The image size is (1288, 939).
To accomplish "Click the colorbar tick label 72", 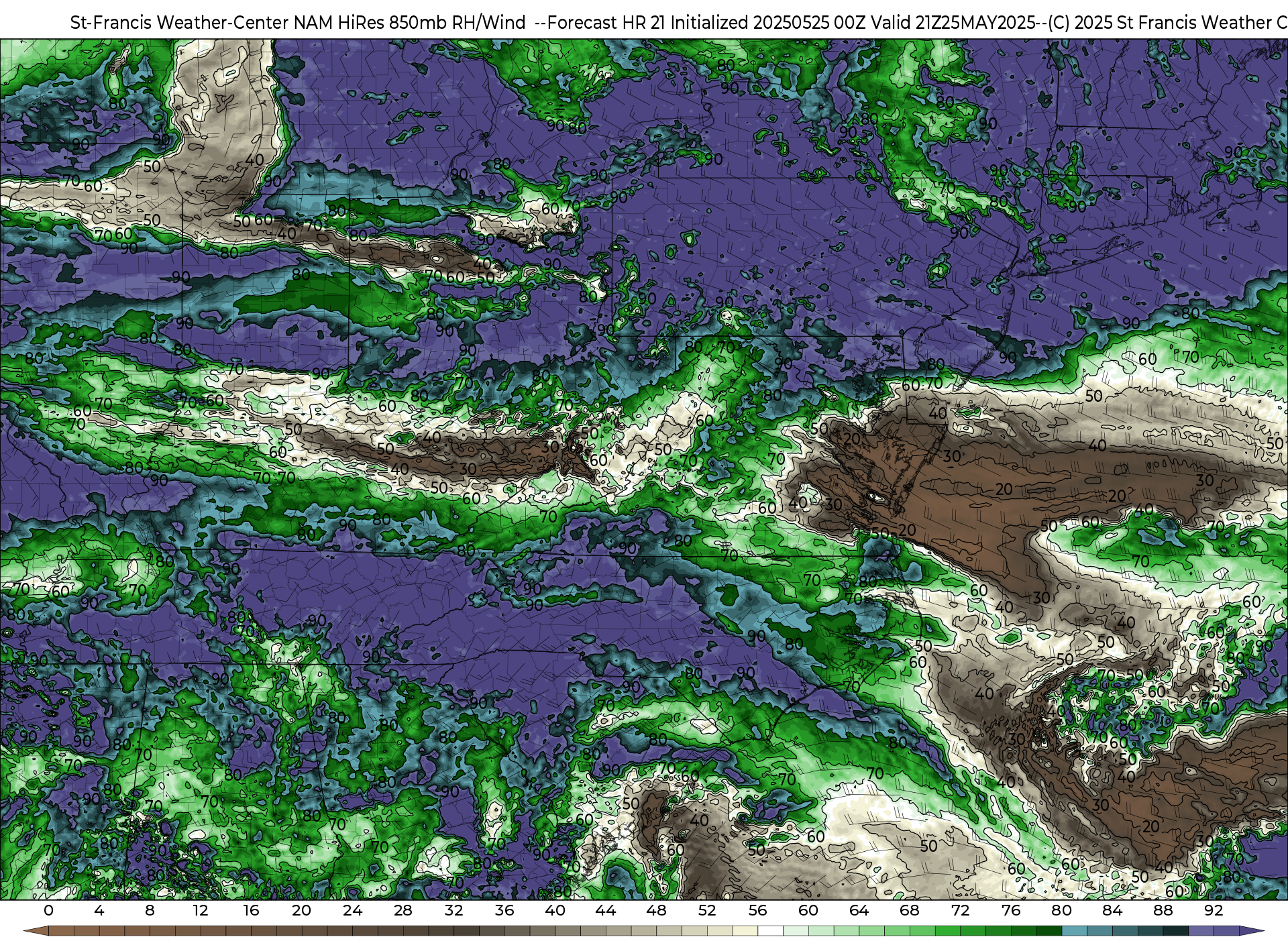I will click(x=961, y=910).
